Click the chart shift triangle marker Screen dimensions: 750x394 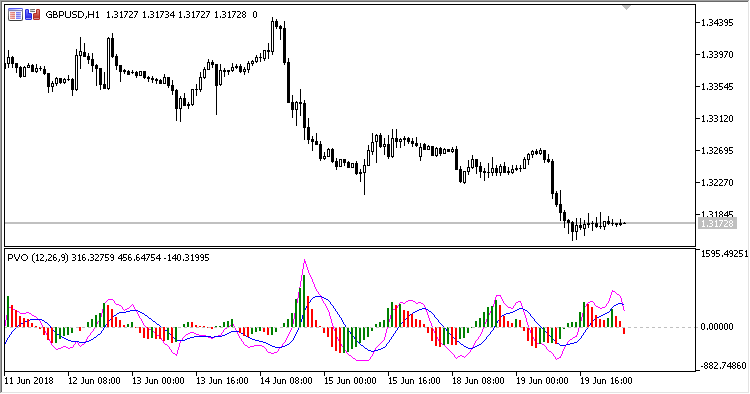point(626,7)
